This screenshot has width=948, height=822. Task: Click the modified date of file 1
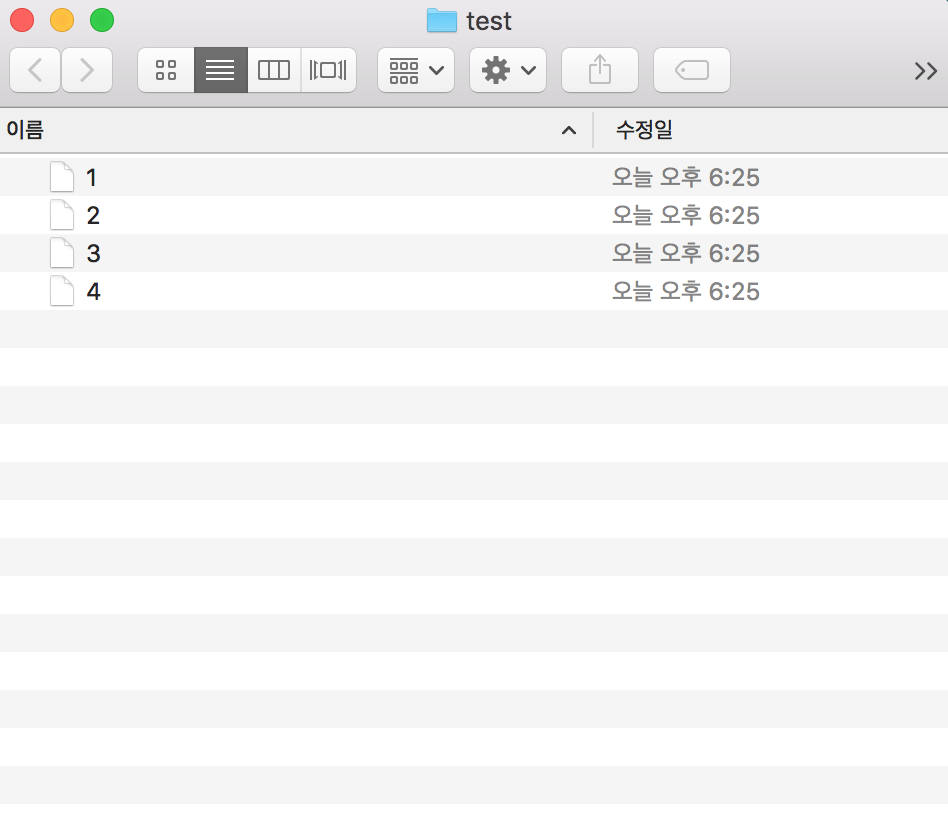click(x=686, y=178)
